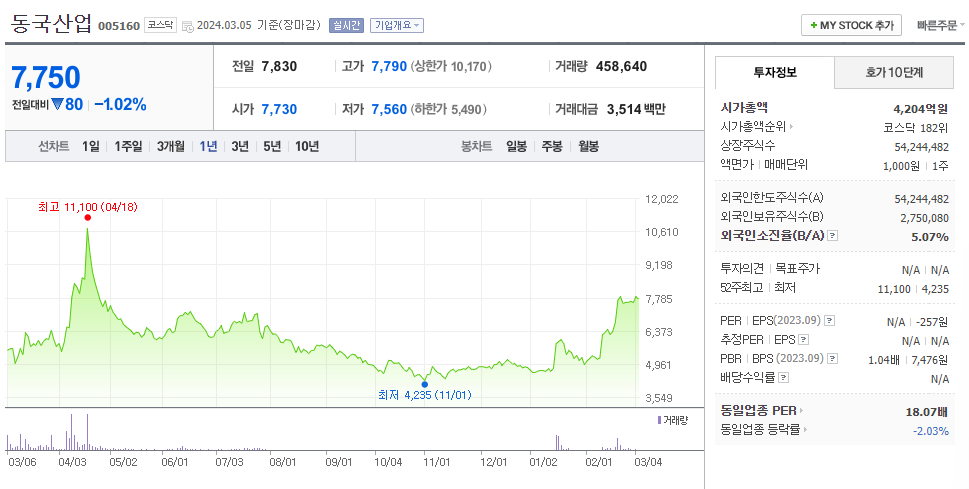Click EPS value -257원
This screenshot has height=489, width=969.
[x=933, y=322]
